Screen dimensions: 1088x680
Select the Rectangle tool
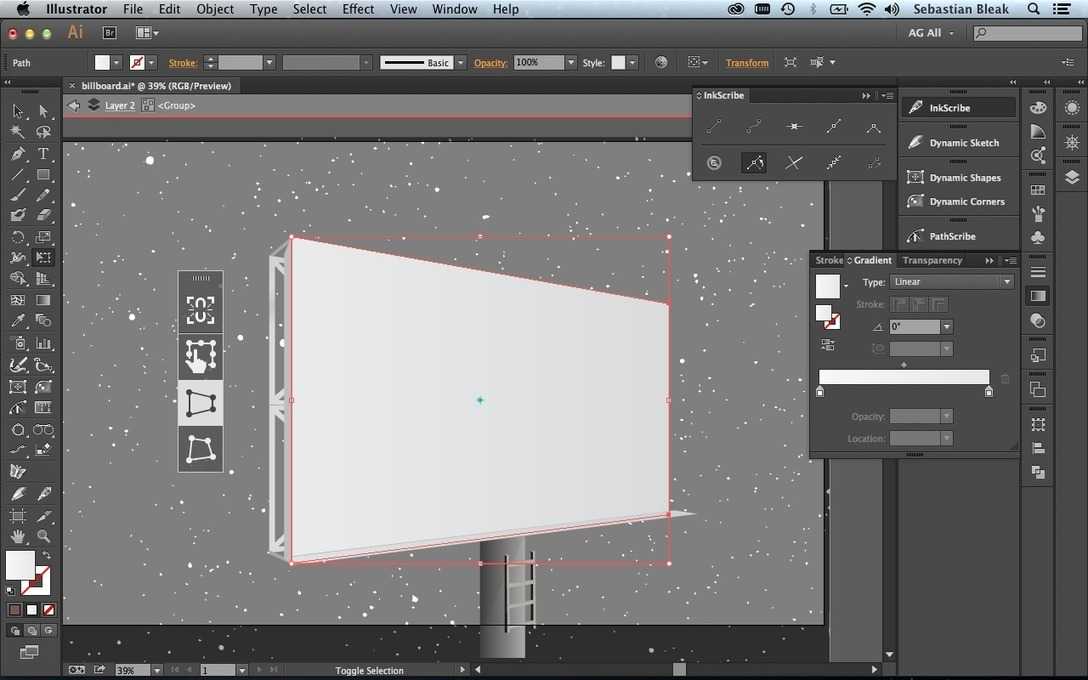pos(43,175)
